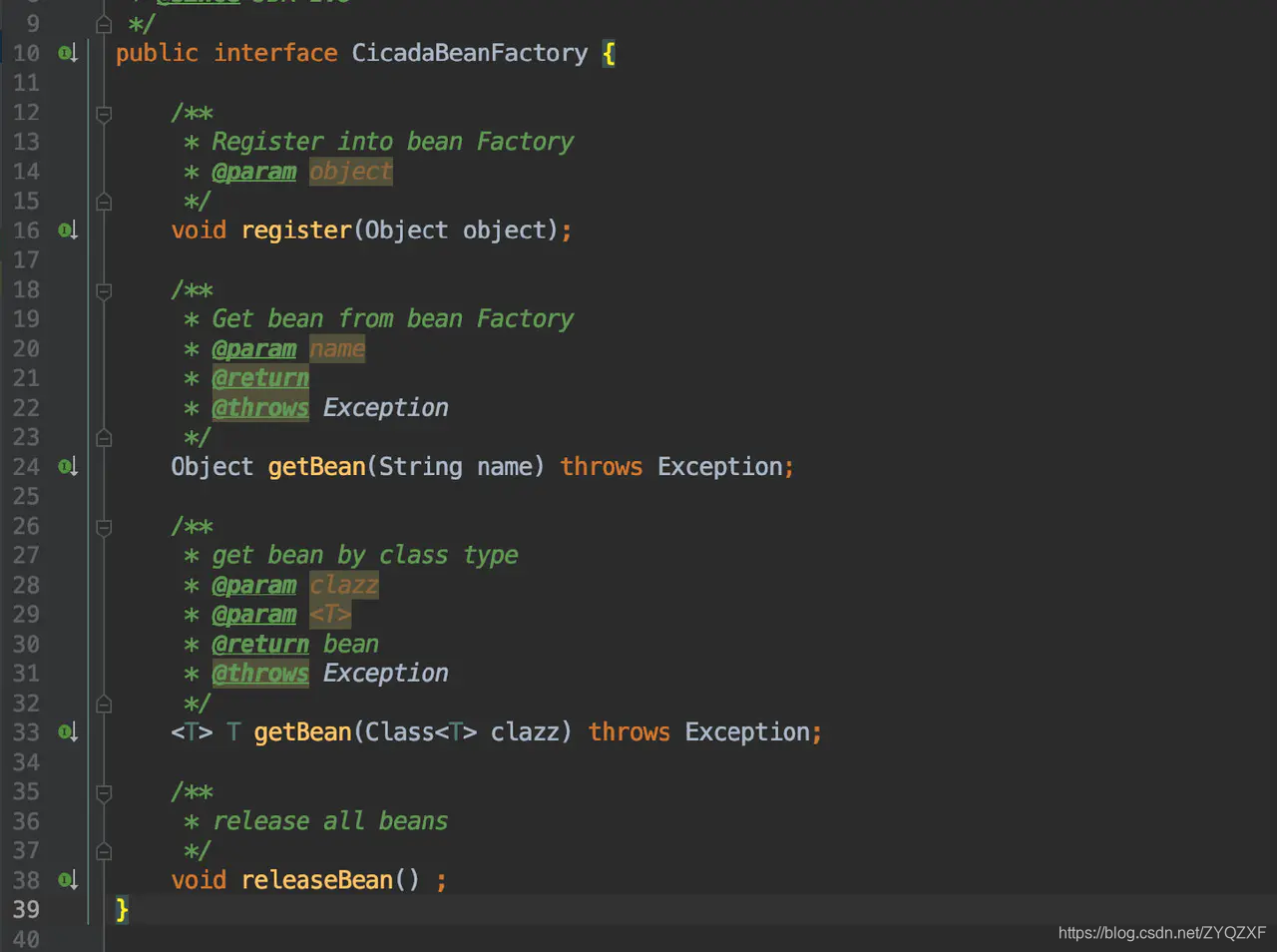The width and height of the screenshot is (1277, 952).
Task: Click the gutter icon on getBean(String name) line
Action: pyautogui.click(x=68, y=467)
